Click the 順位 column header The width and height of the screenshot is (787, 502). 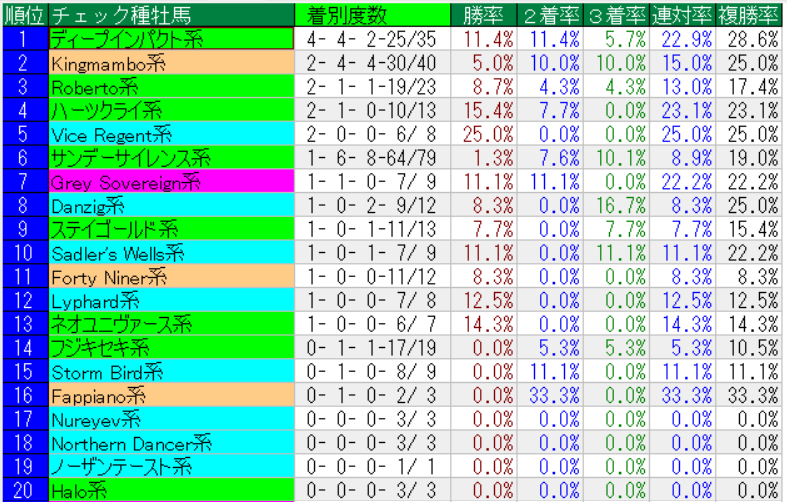(x=24, y=15)
